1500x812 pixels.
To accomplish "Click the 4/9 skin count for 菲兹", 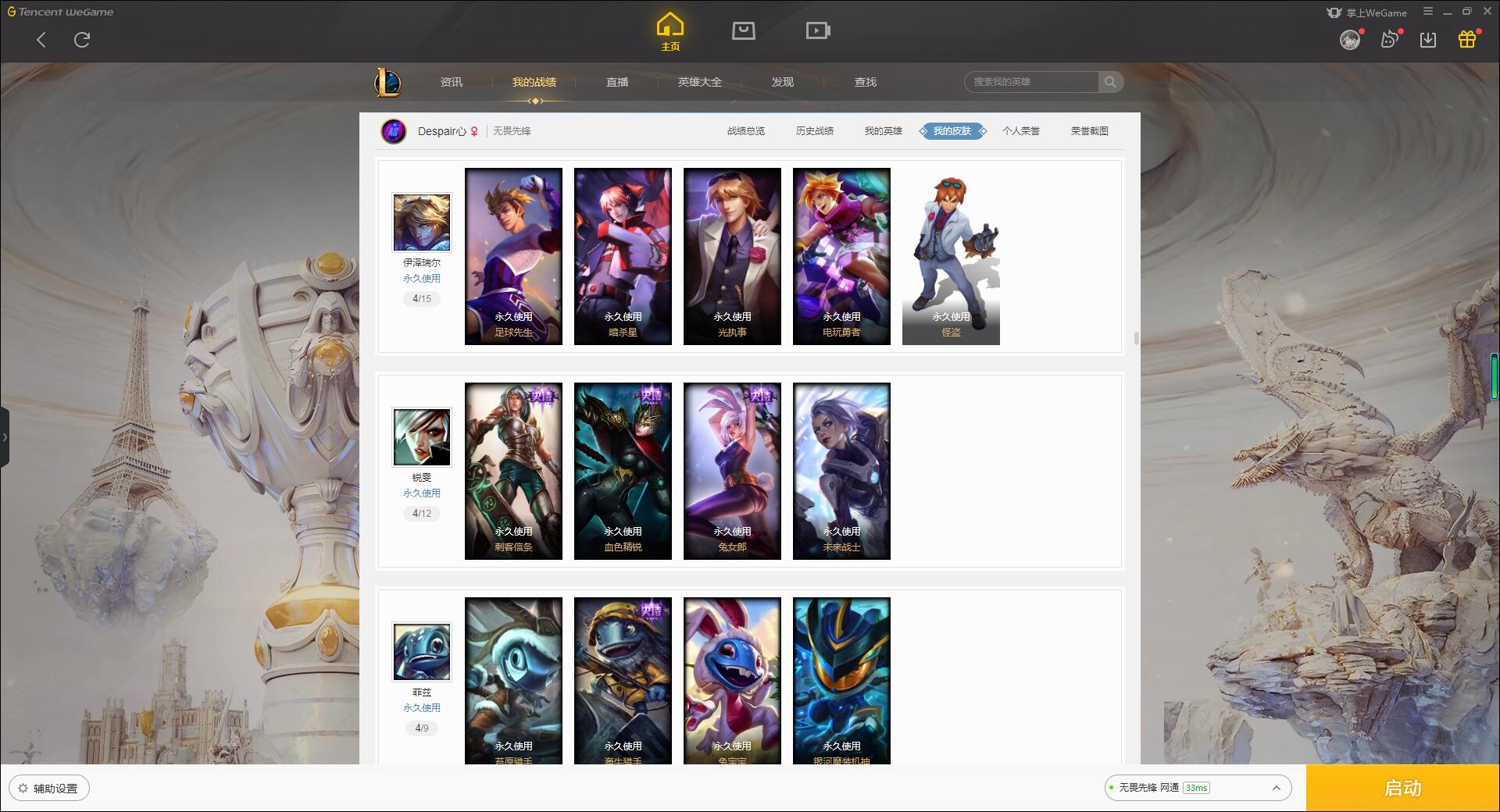I will click(x=422, y=728).
